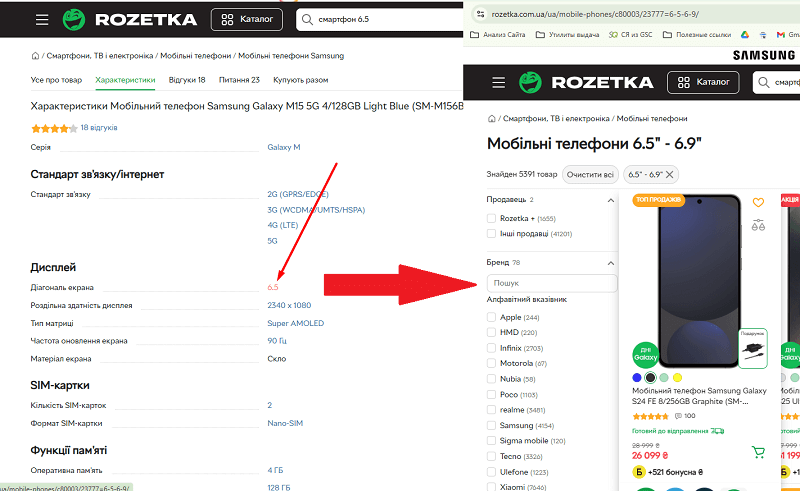Open 18 відгуків reviews link
This screenshot has height=491, width=800.
coord(99,128)
